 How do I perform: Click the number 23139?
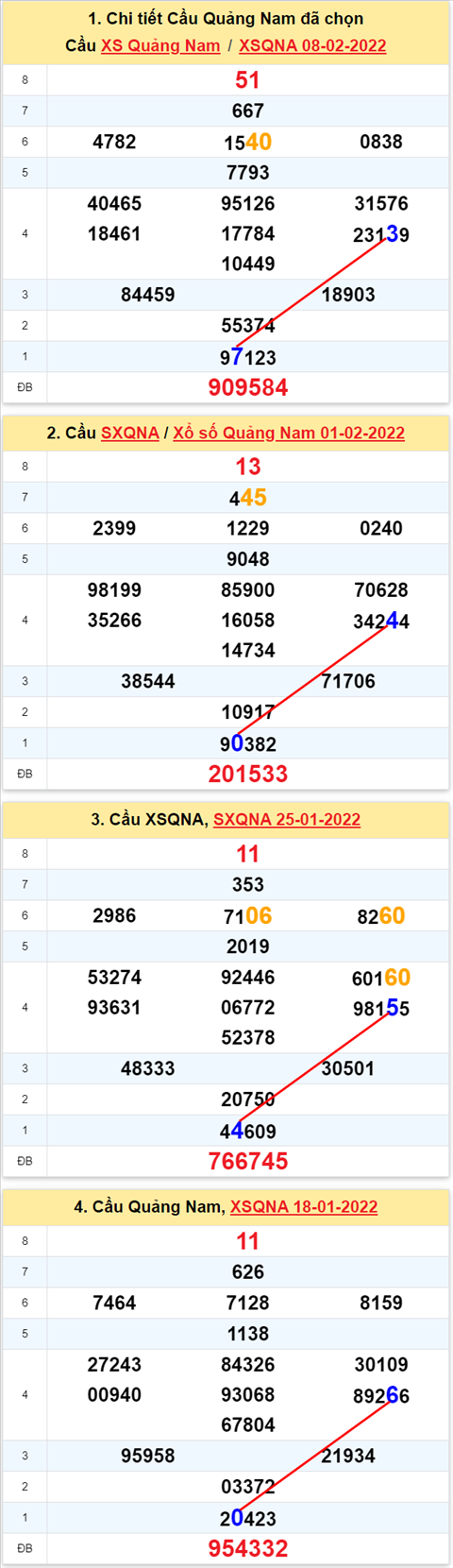coord(381,234)
